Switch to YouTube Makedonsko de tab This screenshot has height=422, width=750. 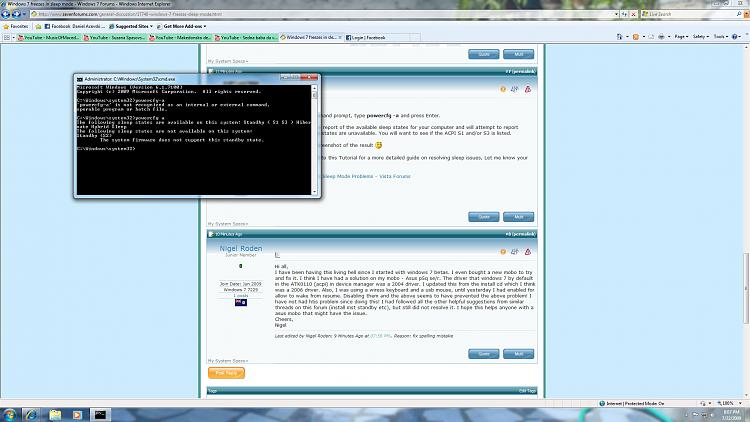pos(180,37)
